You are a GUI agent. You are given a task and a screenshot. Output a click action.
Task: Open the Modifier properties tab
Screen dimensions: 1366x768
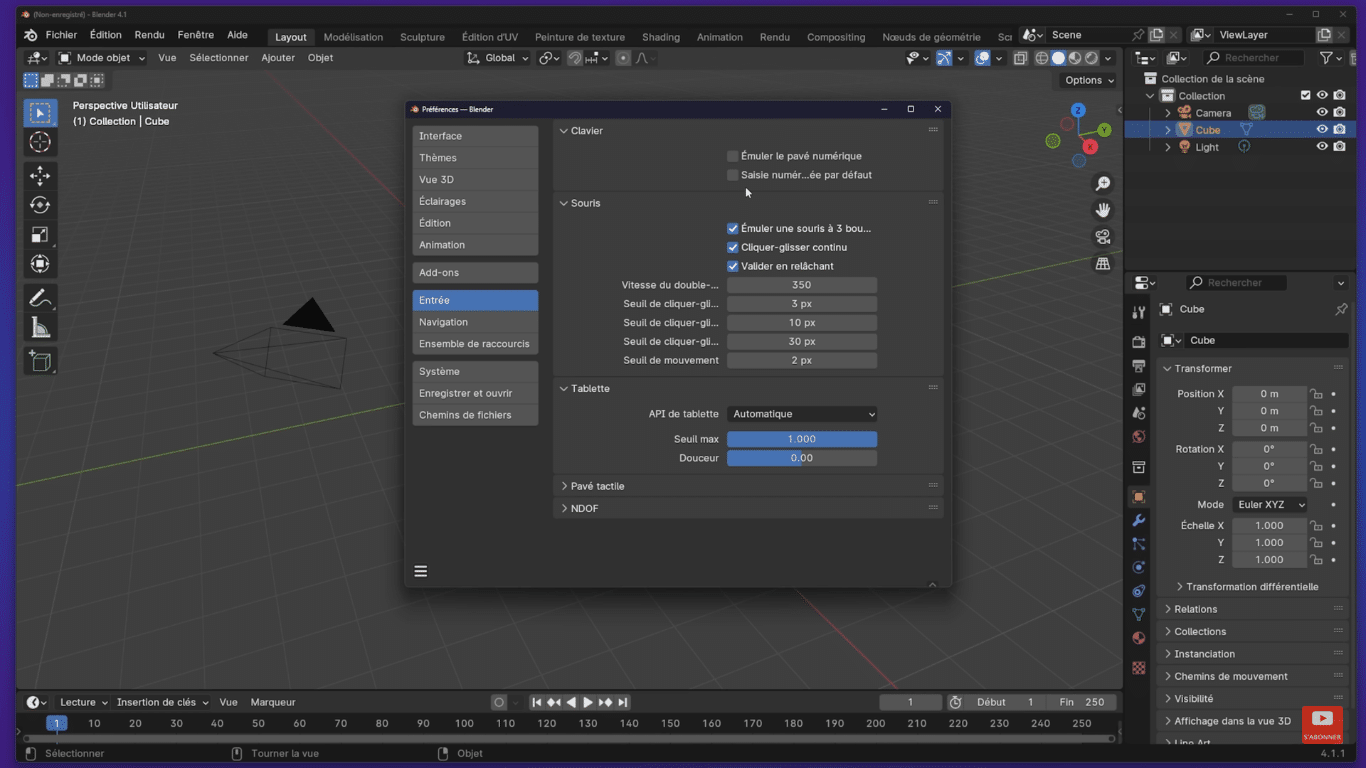1138,519
